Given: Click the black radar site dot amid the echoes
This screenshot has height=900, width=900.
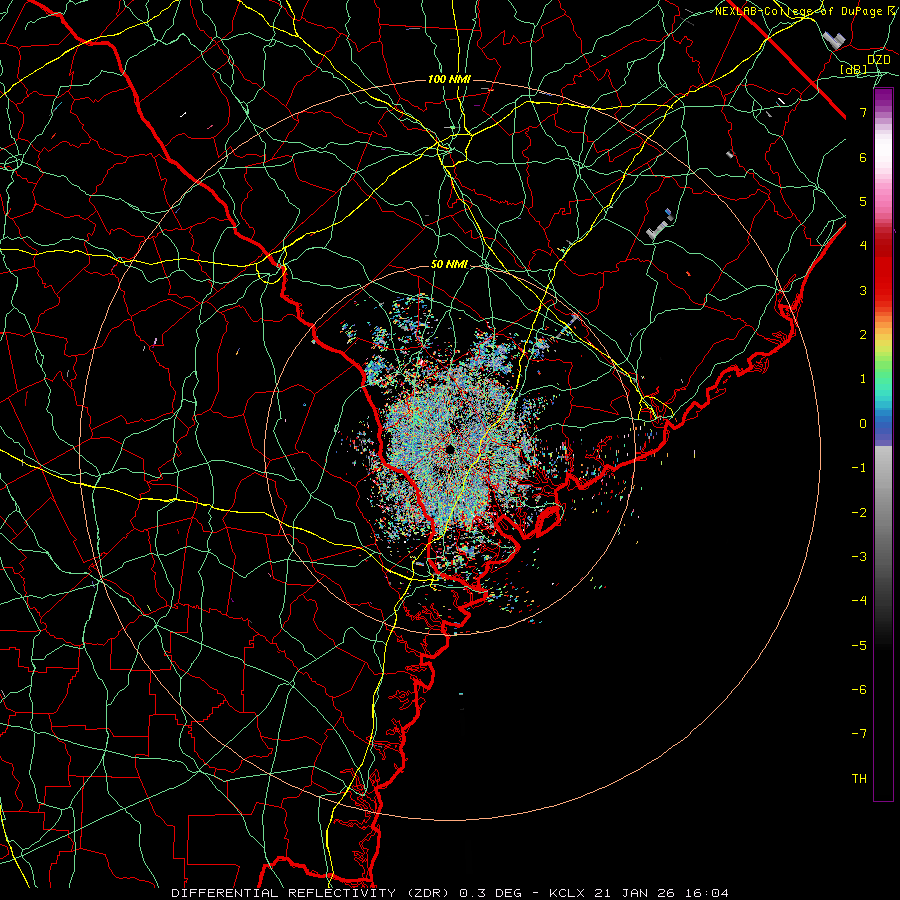Looking at the screenshot, I should (450, 449).
